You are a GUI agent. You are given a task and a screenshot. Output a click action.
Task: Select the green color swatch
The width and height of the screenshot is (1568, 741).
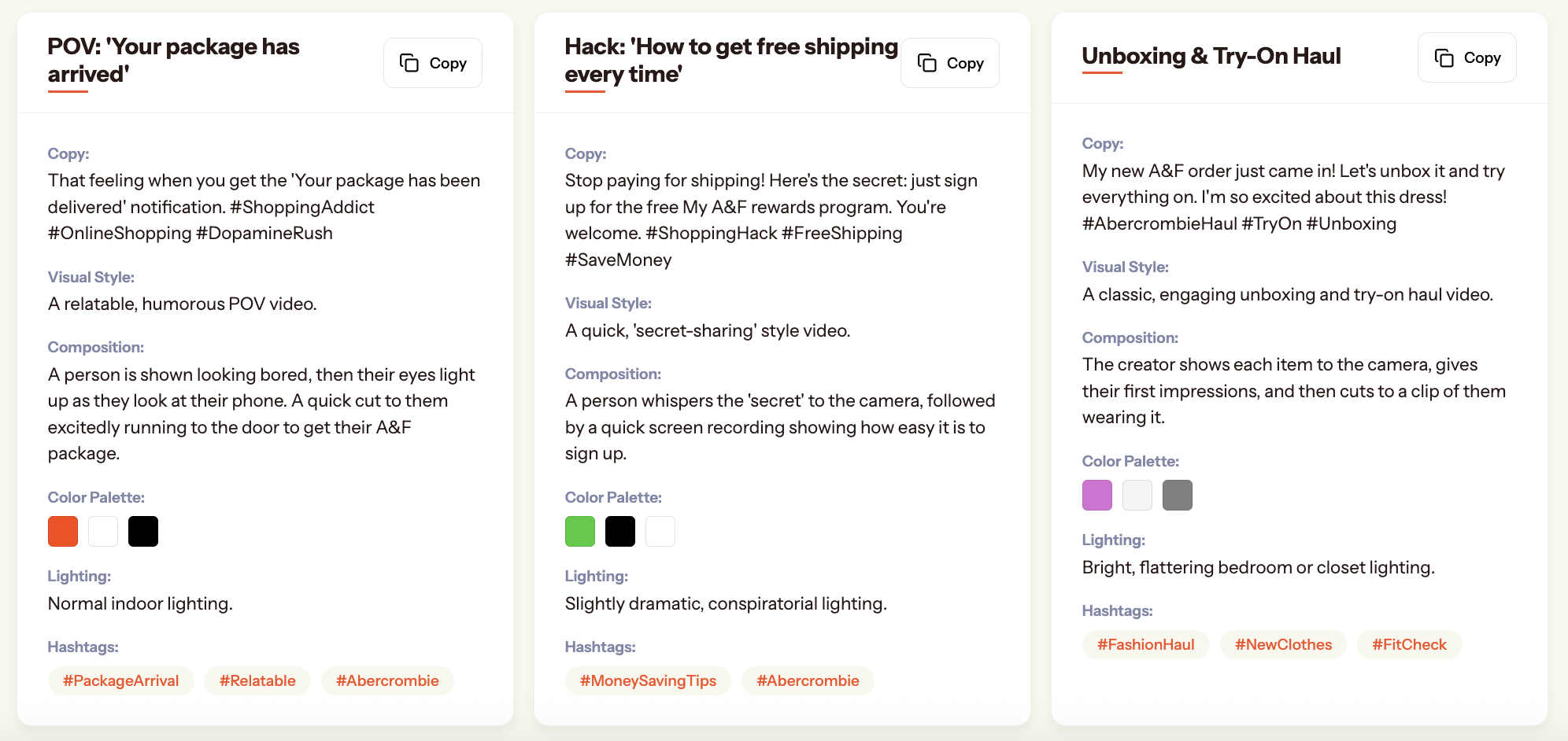pyautogui.click(x=580, y=531)
